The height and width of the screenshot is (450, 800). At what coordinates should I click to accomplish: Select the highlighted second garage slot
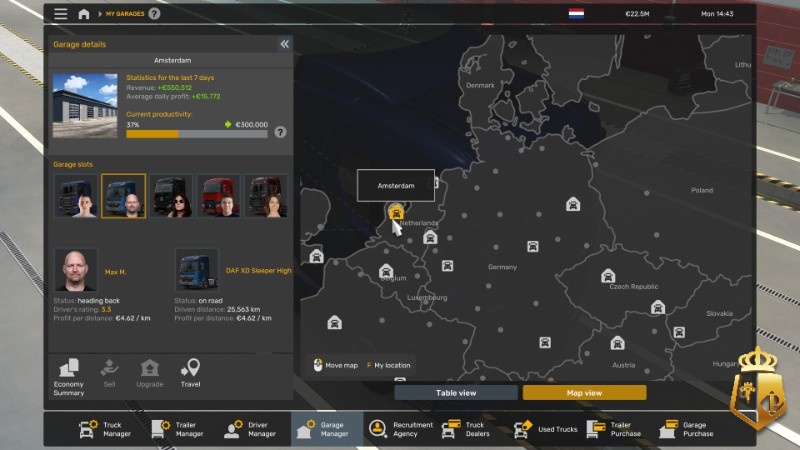point(123,196)
